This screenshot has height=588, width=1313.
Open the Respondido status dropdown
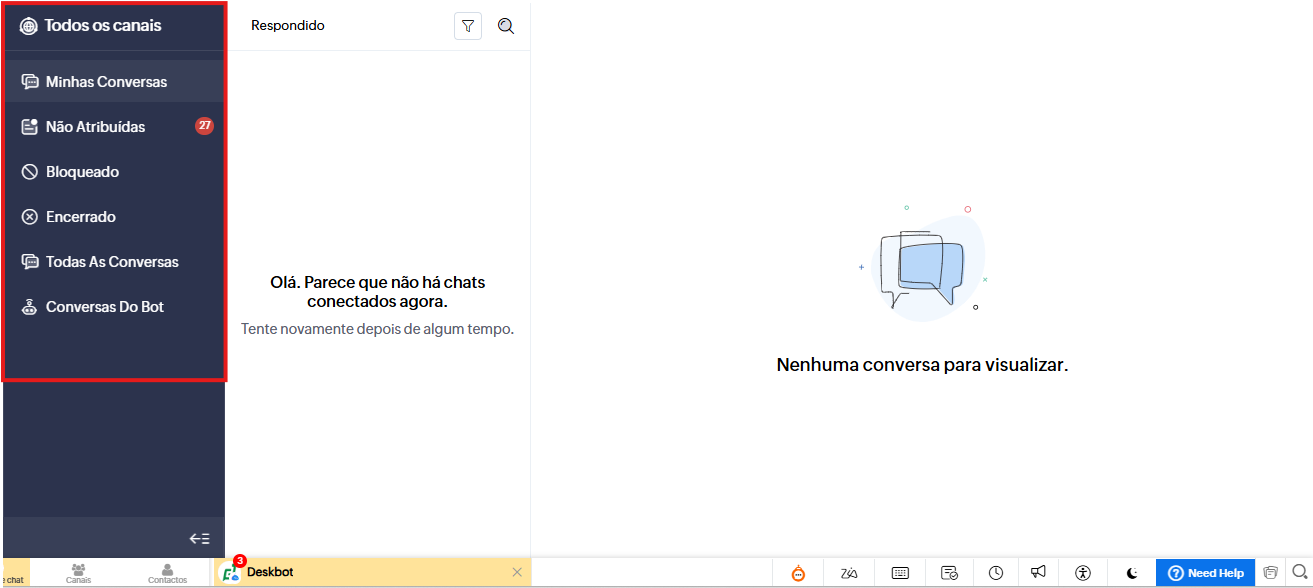tap(288, 26)
